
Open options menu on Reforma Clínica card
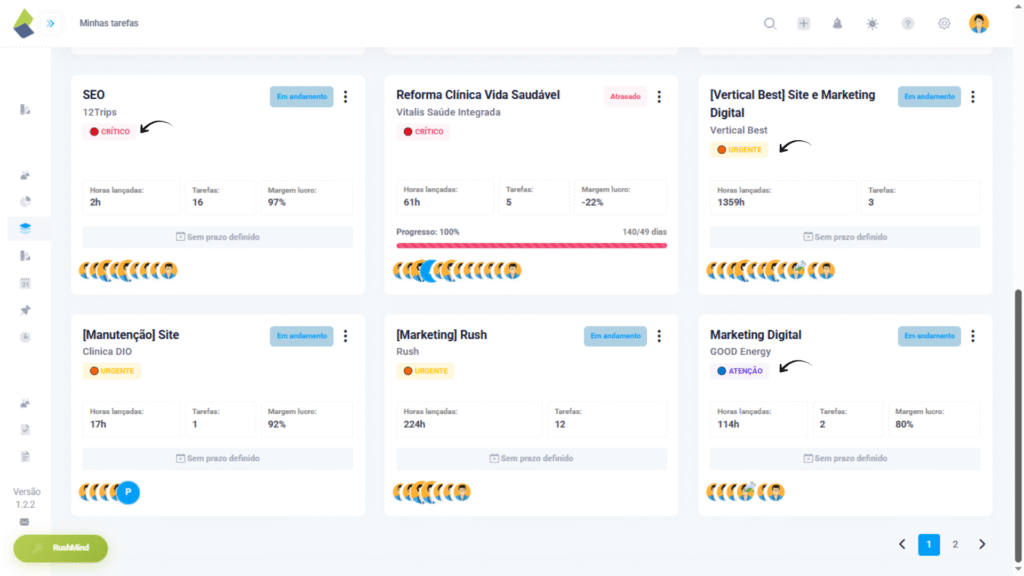pos(659,97)
